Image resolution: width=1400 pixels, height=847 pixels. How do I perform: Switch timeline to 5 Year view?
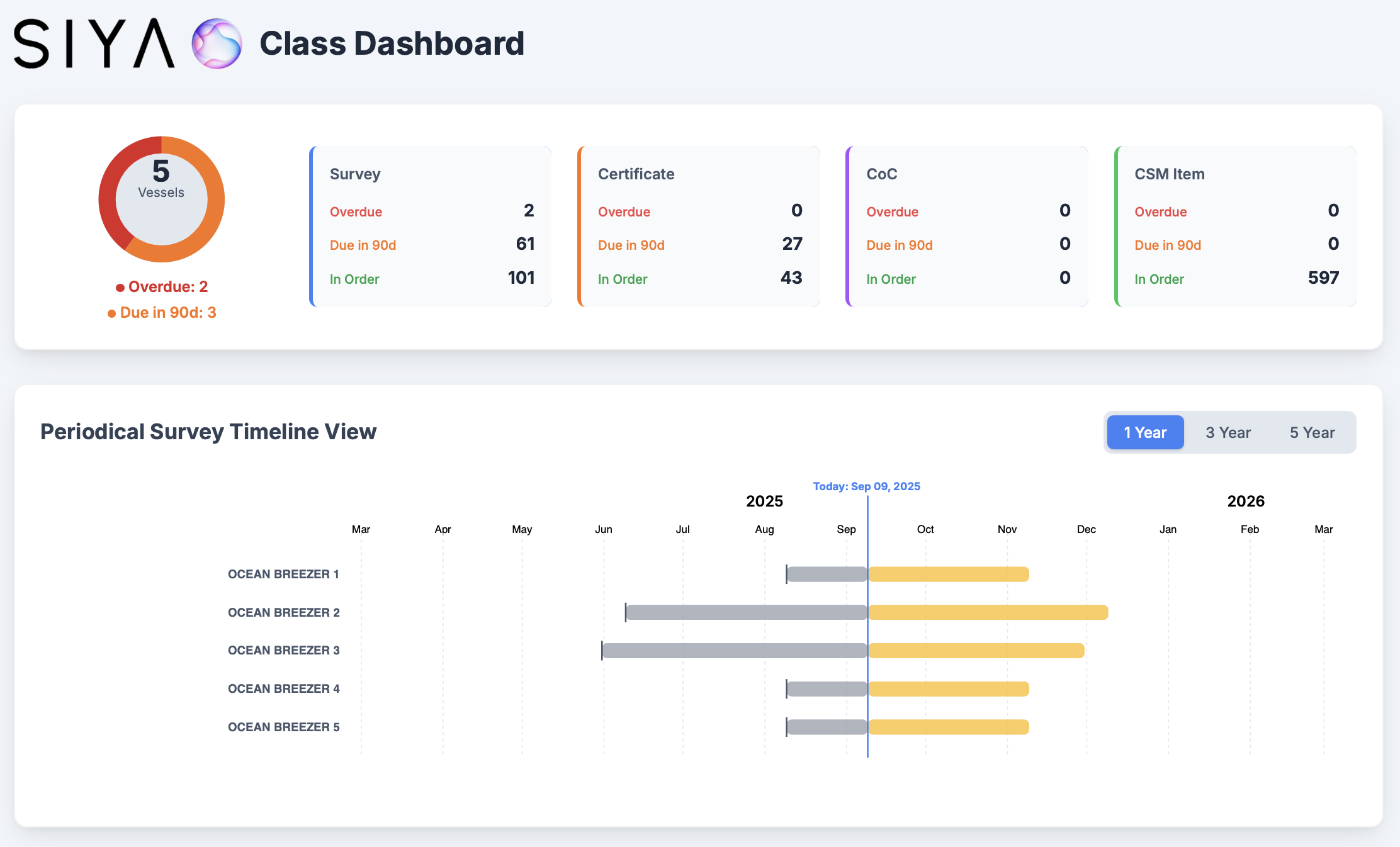(x=1312, y=432)
